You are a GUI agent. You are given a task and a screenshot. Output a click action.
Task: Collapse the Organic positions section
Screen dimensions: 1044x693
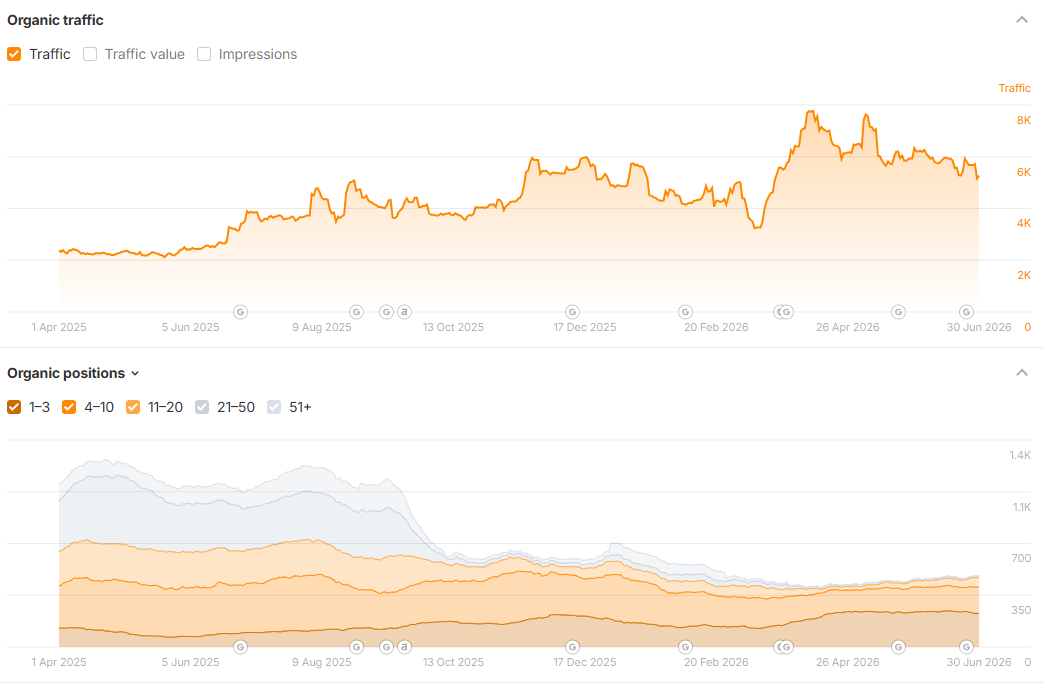tap(1021, 373)
